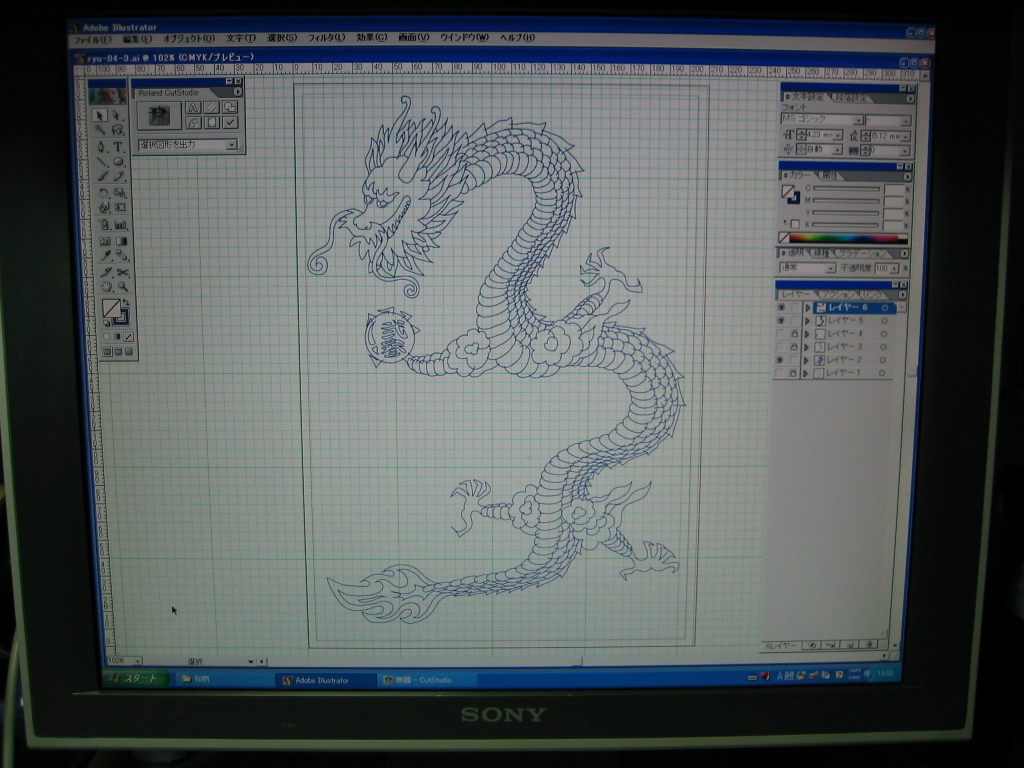Expand レイヤー 2 disclosure triangle

tap(807, 360)
